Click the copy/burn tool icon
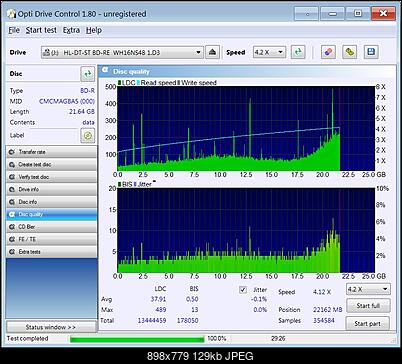The image size is (402, 364). [349, 52]
